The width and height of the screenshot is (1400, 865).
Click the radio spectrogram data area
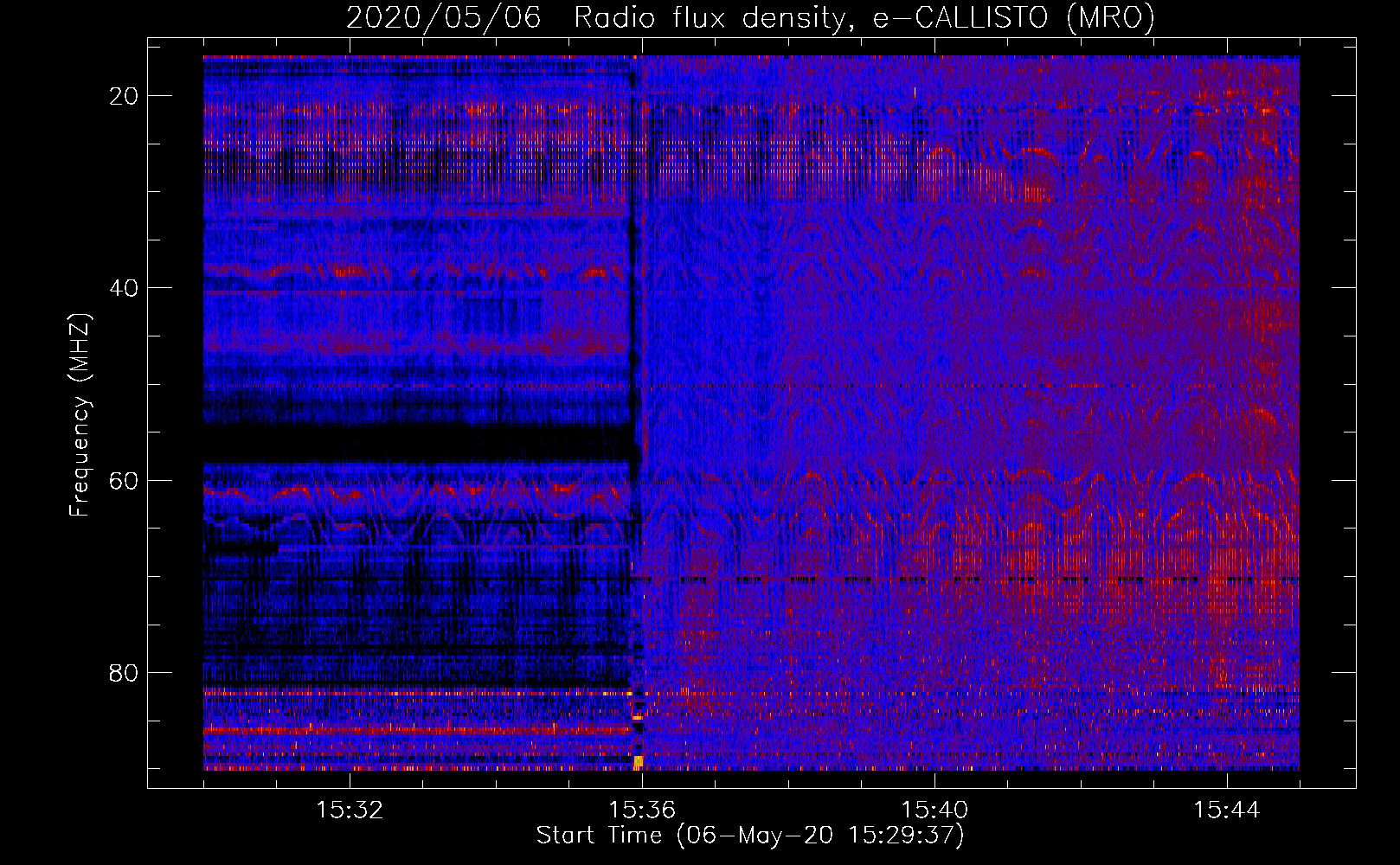(751, 413)
